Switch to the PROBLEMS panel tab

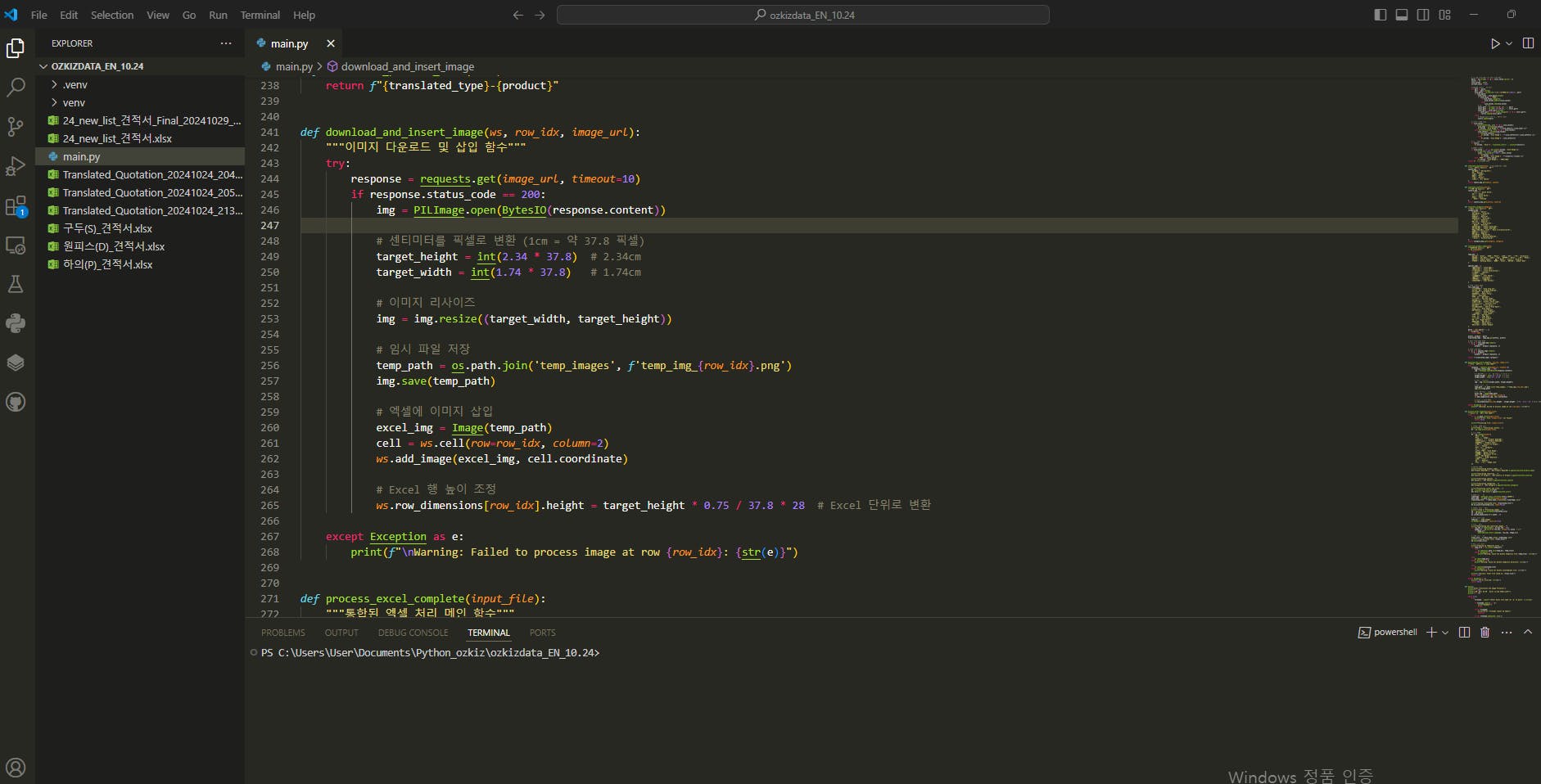[282, 633]
